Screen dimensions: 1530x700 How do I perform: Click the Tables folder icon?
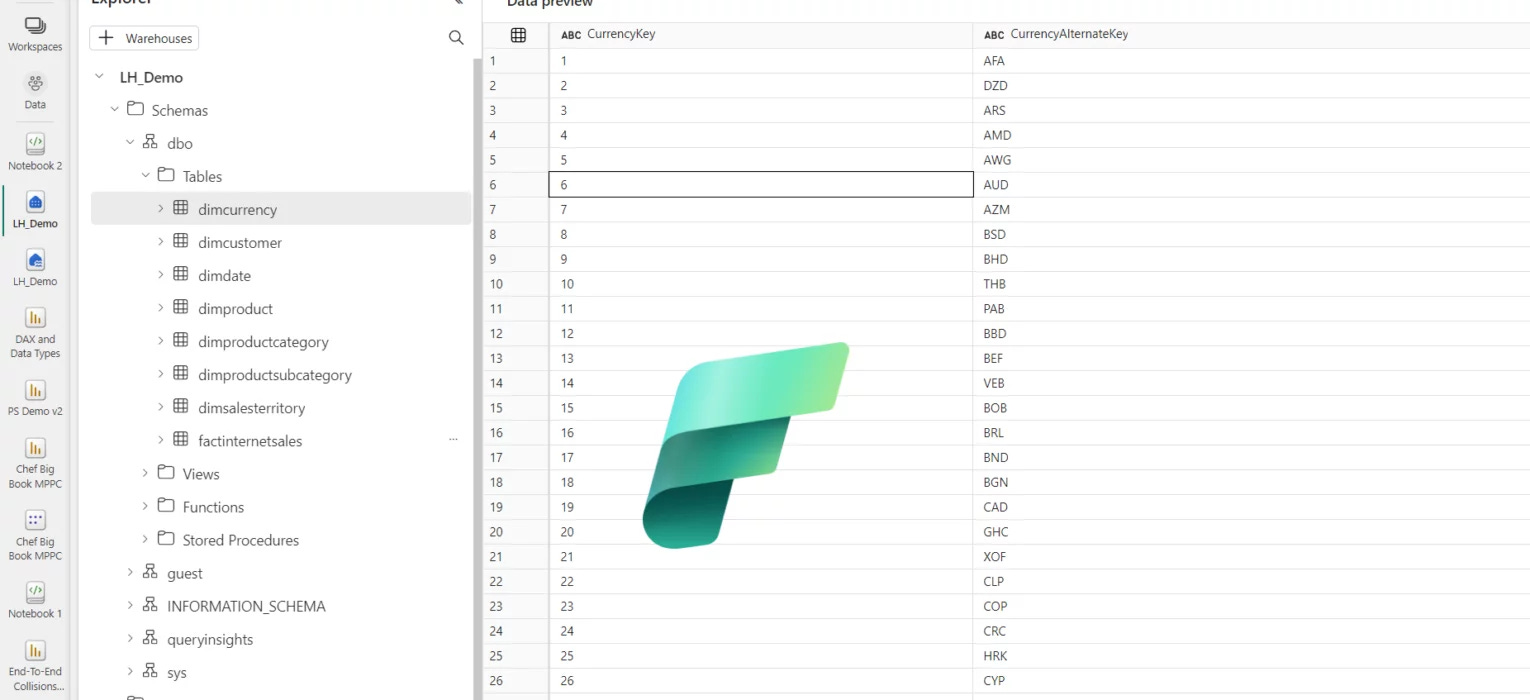(x=166, y=175)
